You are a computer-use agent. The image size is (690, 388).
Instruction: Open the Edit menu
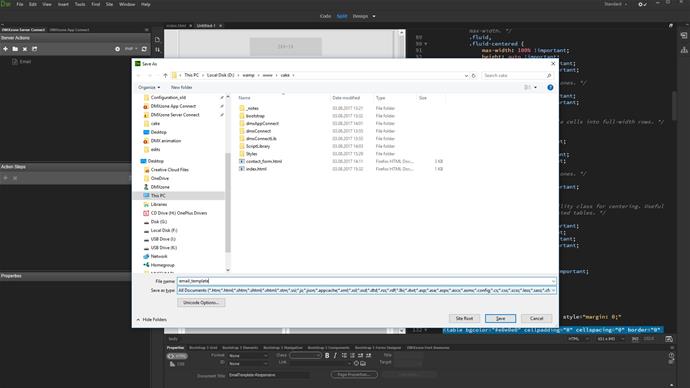[x=33, y=4]
